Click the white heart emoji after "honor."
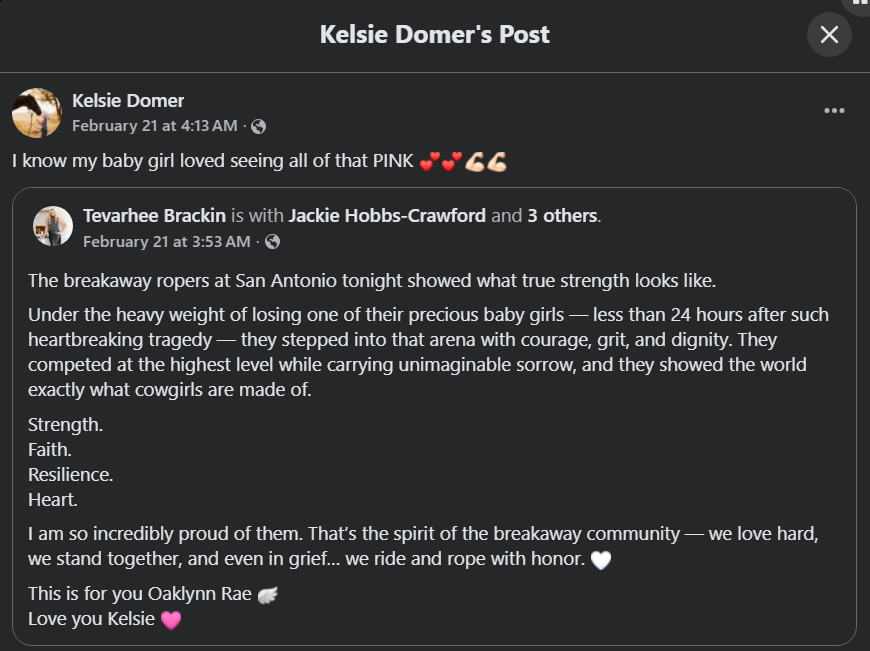Image resolution: width=870 pixels, height=651 pixels. (600, 560)
